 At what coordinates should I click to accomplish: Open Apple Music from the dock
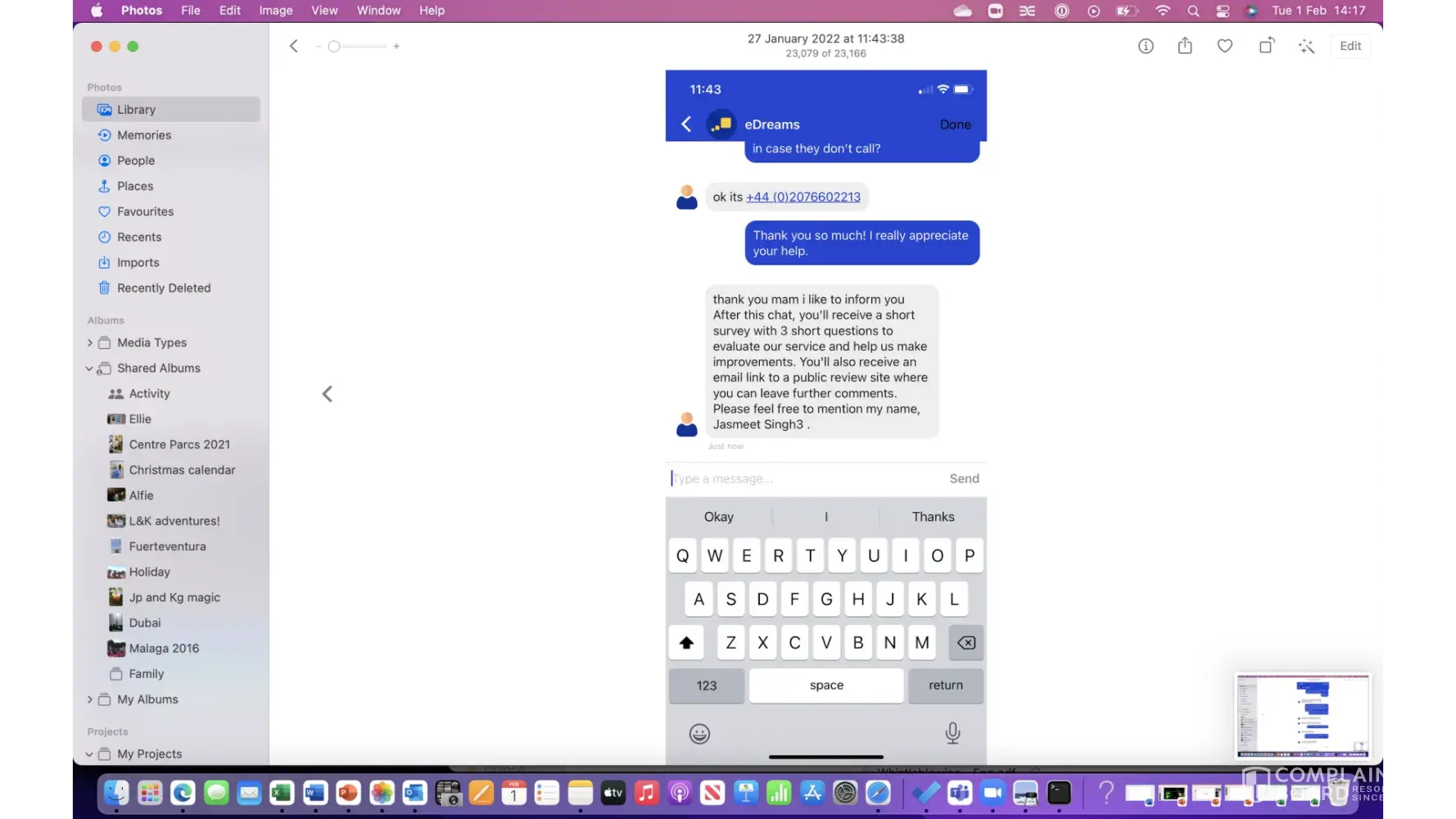tap(646, 793)
